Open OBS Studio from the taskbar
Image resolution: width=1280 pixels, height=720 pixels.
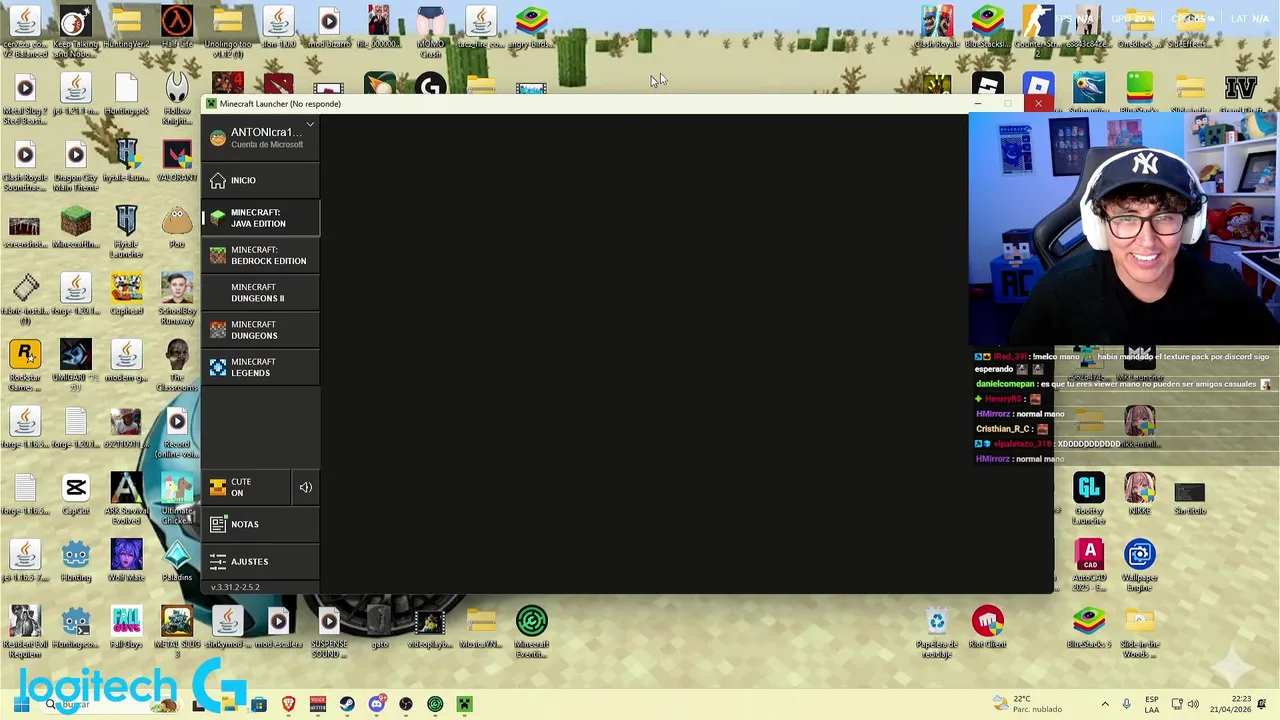[x=406, y=704]
